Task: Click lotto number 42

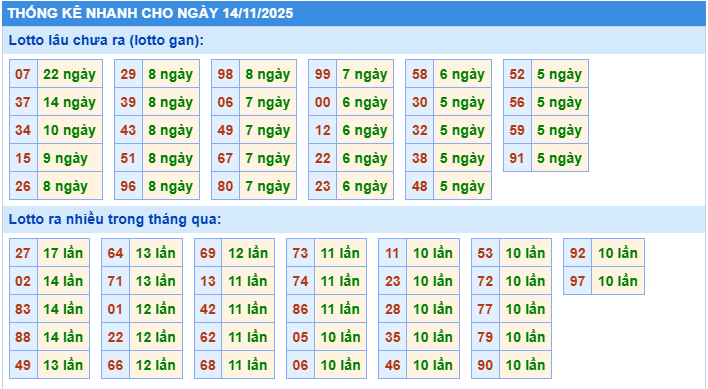Action: point(208,309)
